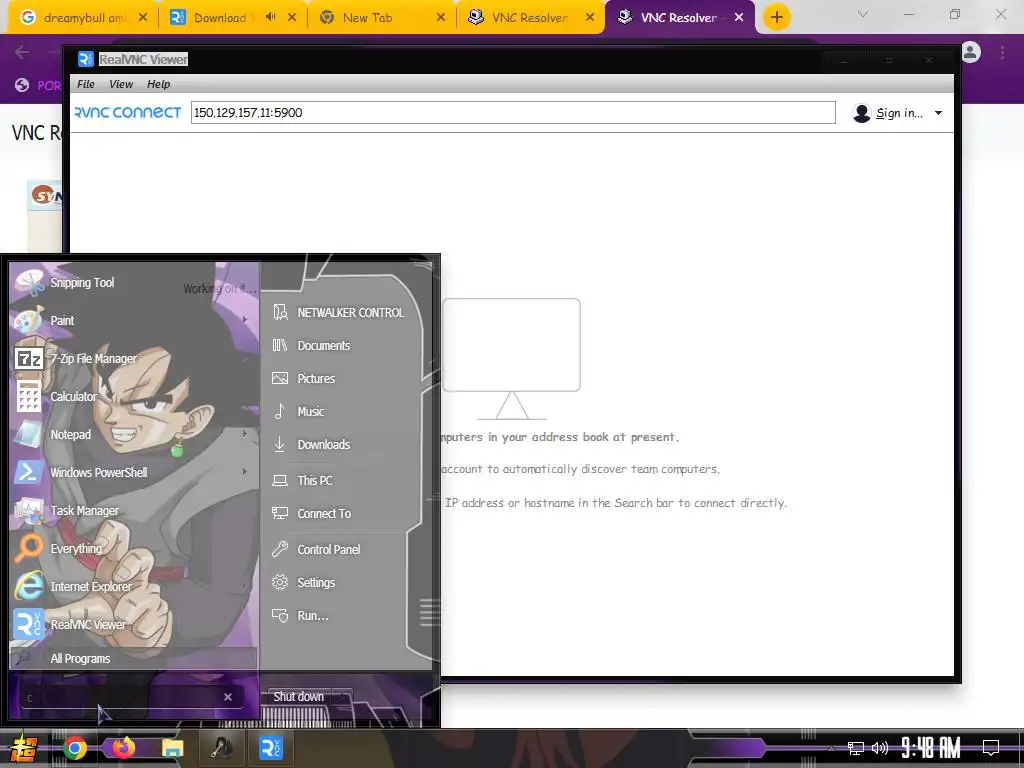The width and height of the screenshot is (1024, 768).
Task: Switch to the first VNC Resolver tab
Action: tap(530, 18)
